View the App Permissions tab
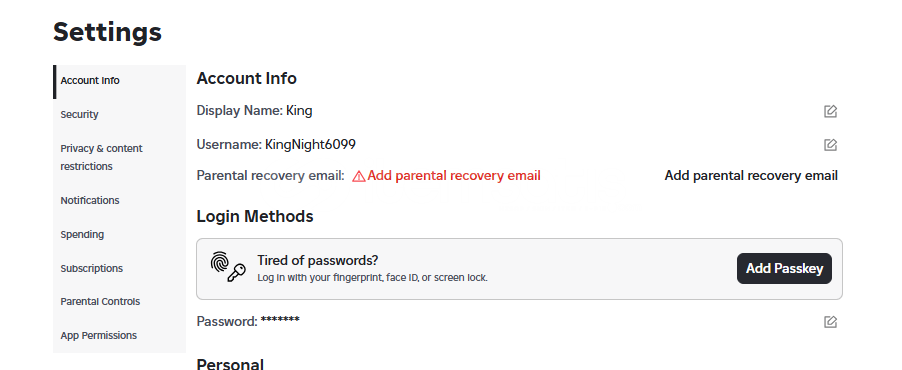Image resolution: width=902 pixels, height=370 pixels. pos(120,335)
